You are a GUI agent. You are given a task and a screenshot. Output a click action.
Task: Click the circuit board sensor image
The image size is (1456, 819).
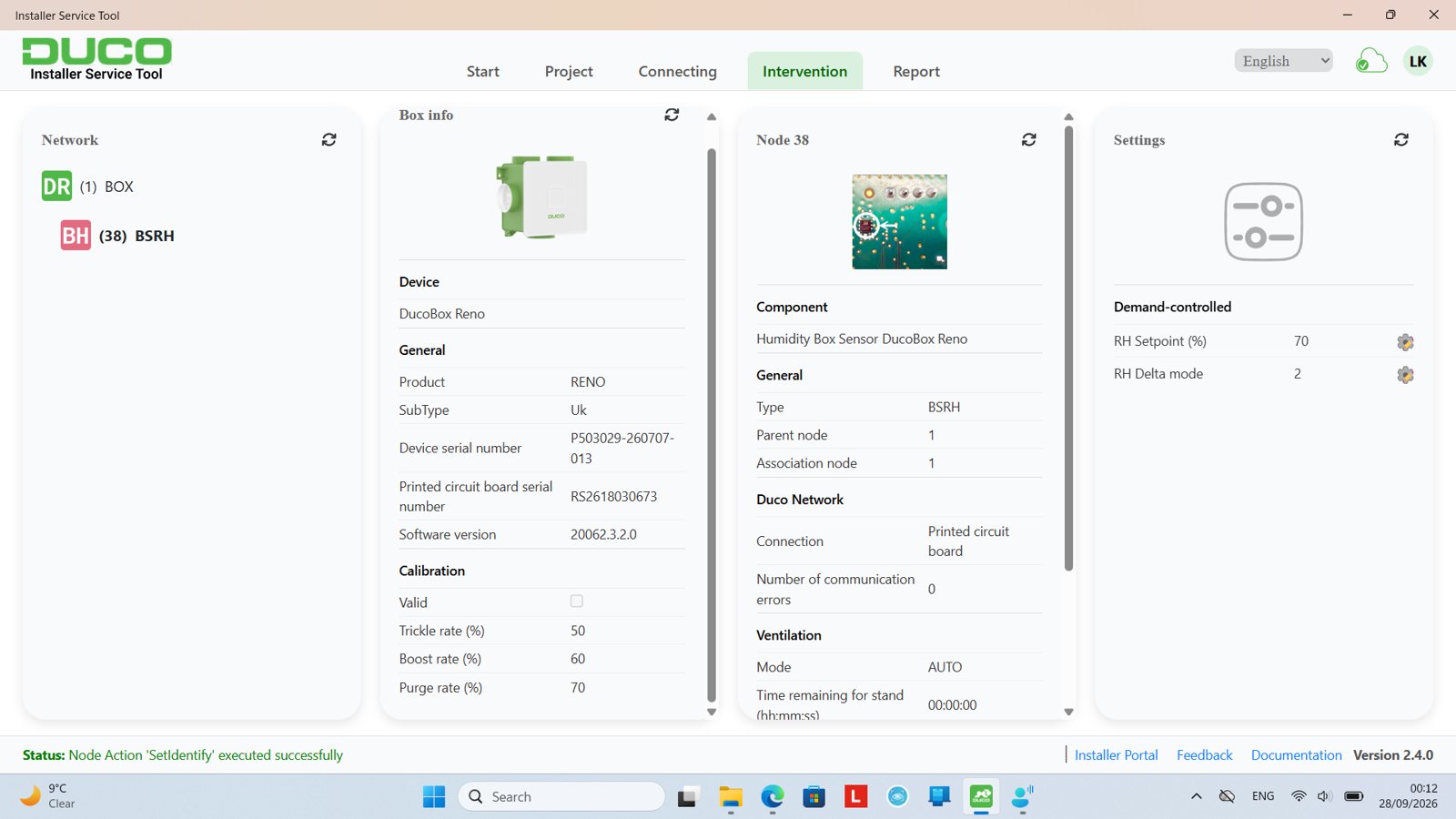click(899, 222)
